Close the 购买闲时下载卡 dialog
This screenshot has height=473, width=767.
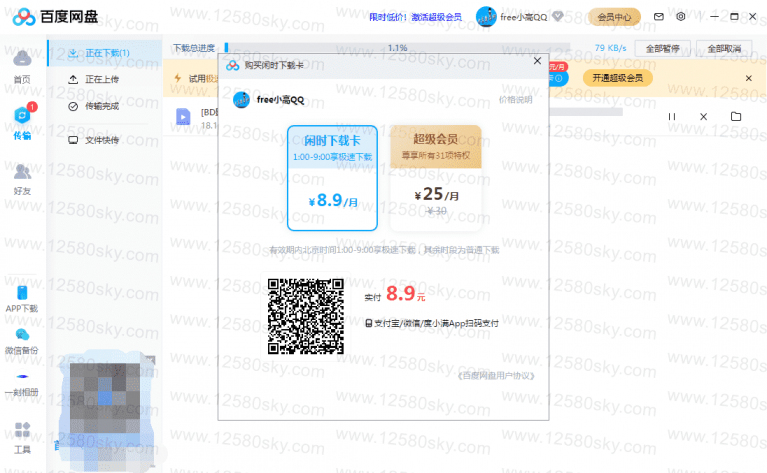[x=537, y=61]
